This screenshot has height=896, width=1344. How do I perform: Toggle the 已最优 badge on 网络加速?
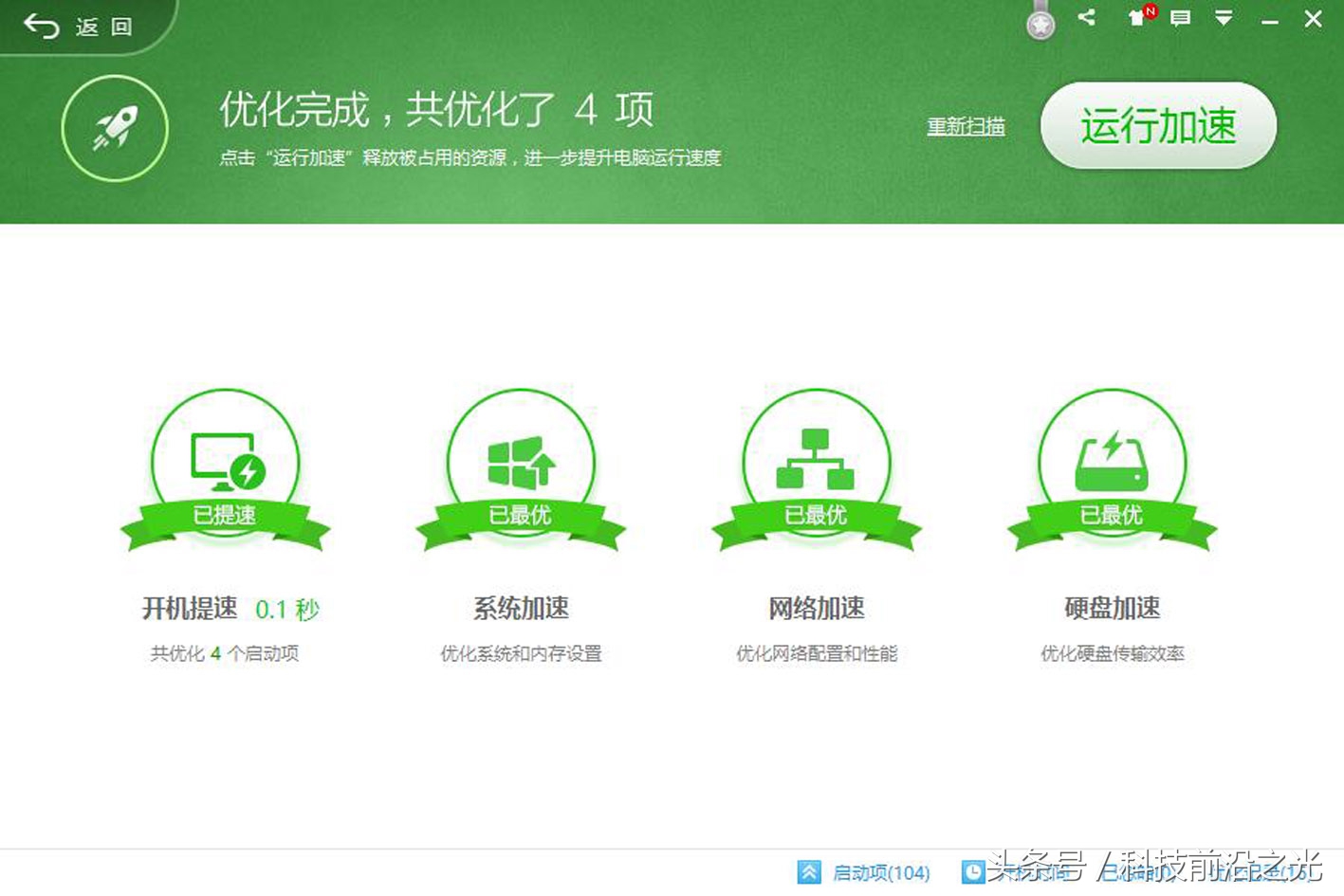point(816,517)
